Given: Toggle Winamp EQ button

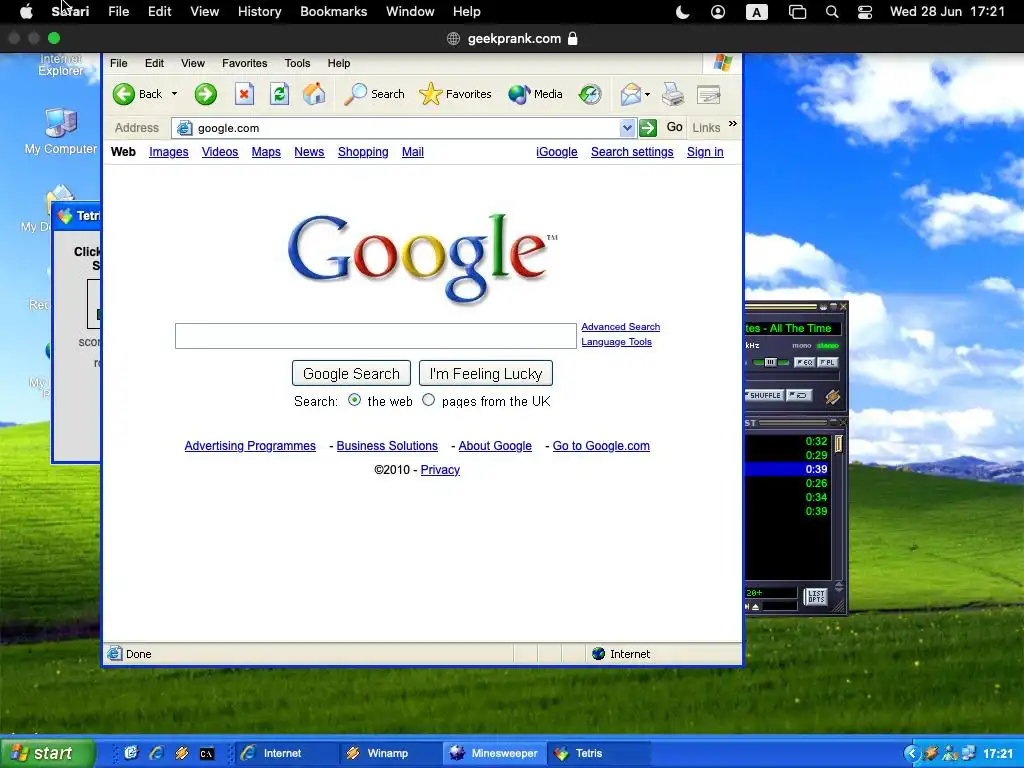Looking at the screenshot, I should pyautogui.click(x=804, y=362).
